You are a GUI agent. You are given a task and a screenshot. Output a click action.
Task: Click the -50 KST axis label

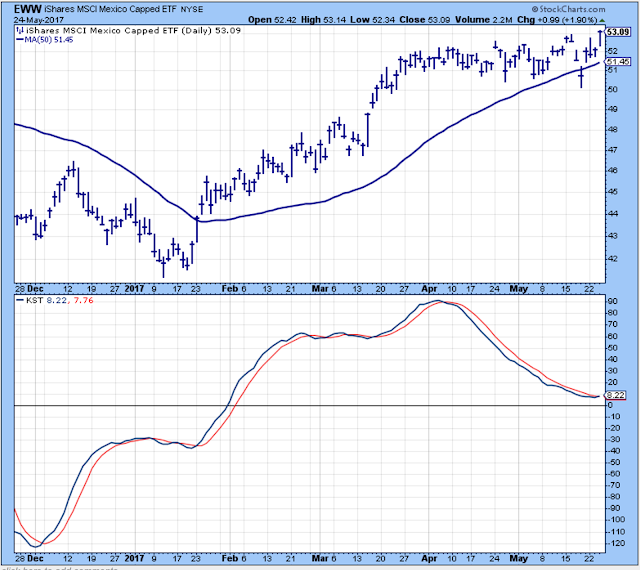(614, 462)
